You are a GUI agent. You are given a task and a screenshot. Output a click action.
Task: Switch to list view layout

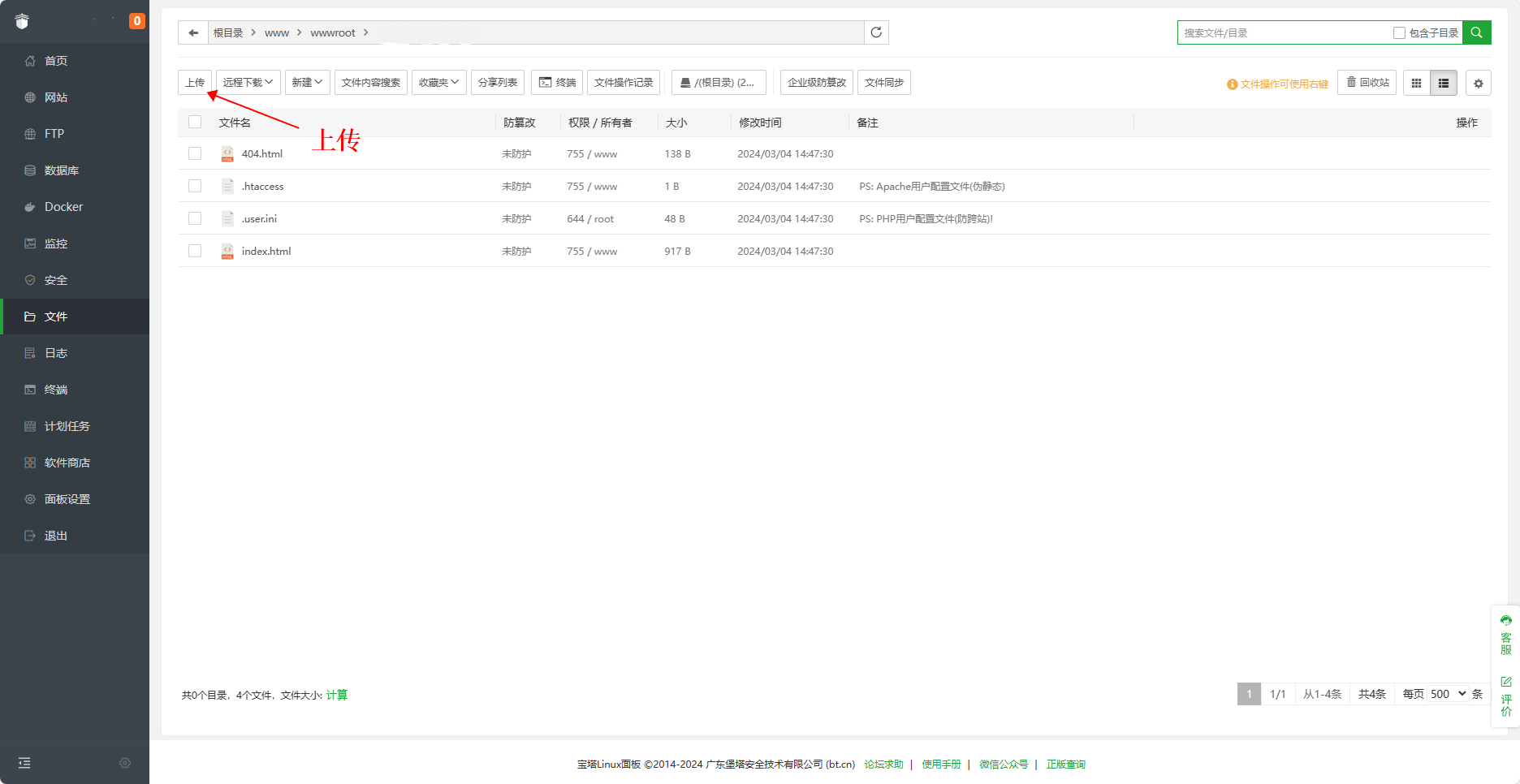tap(1444, 83)
